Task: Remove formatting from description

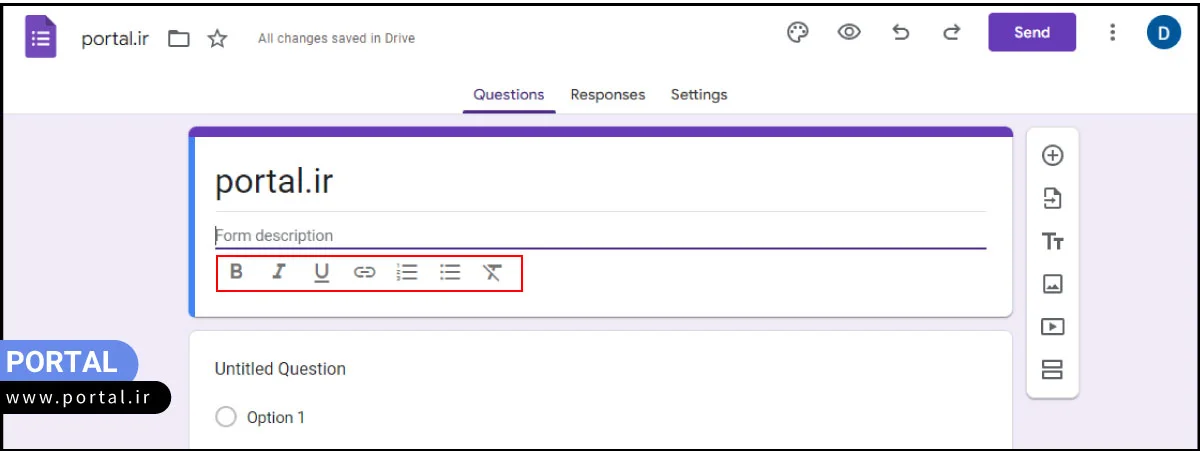Action: pyautogui.click(x=492, y=272)
